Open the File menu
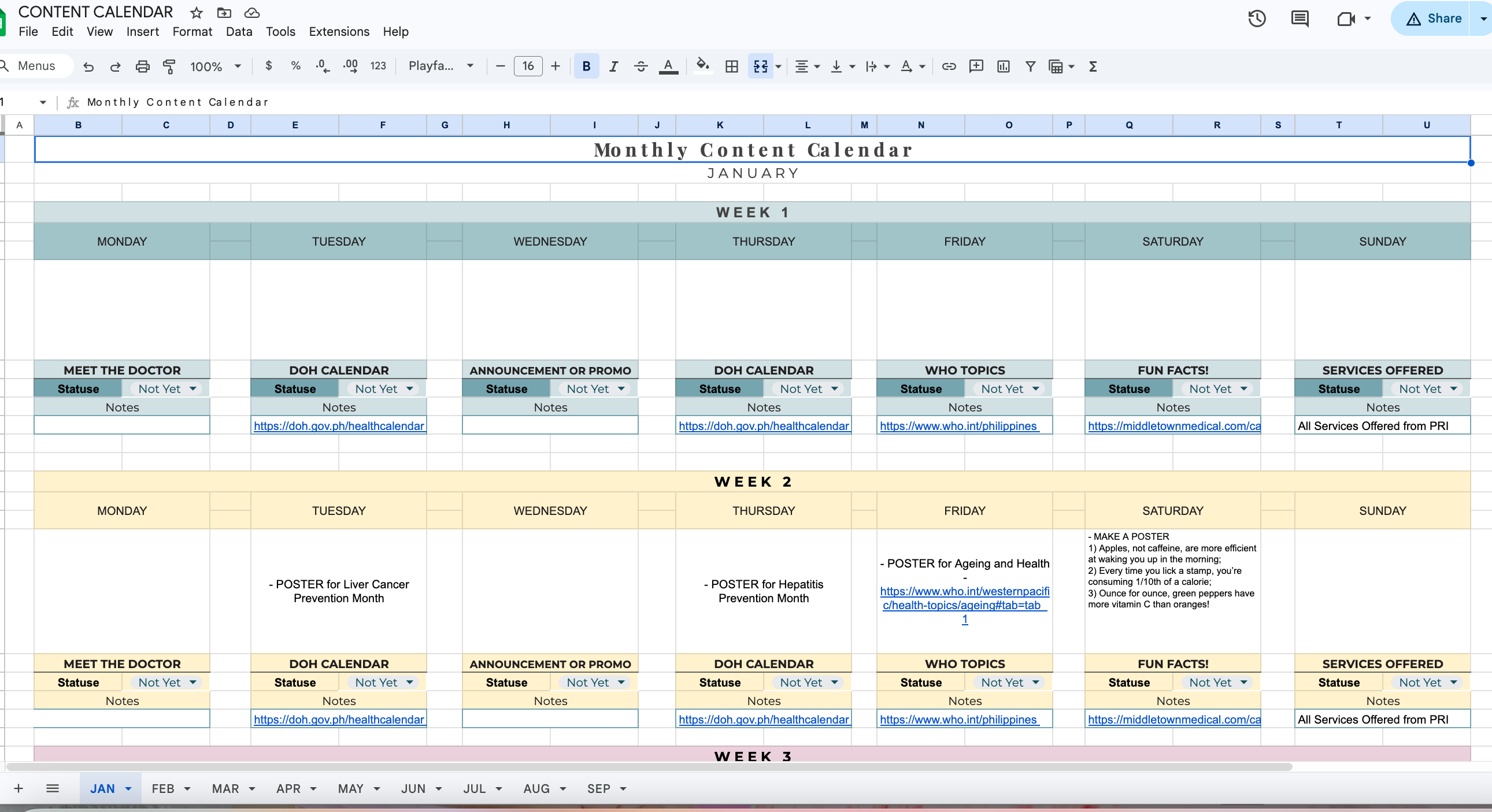Image resolution: width=1492 pixels, height=812 pixels. (28, 32)
